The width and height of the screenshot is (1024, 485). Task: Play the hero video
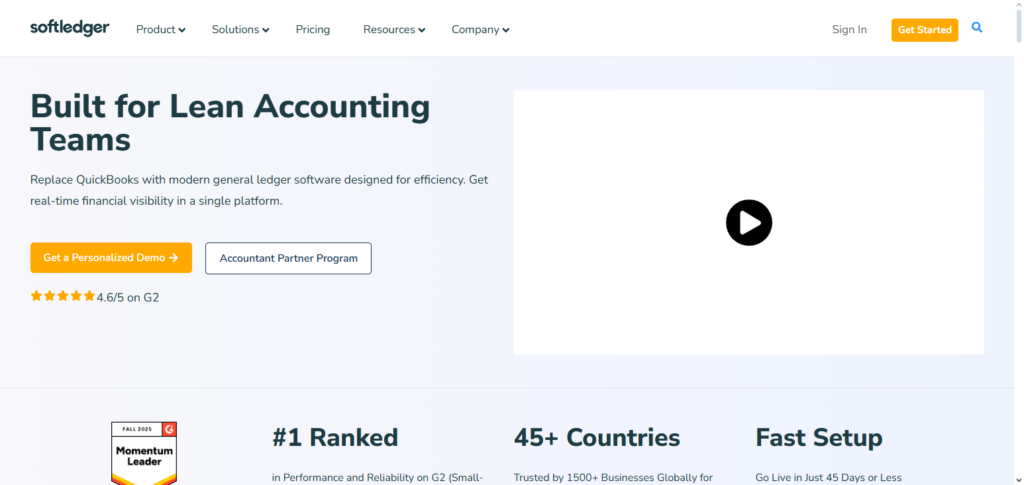pos(748,223)
